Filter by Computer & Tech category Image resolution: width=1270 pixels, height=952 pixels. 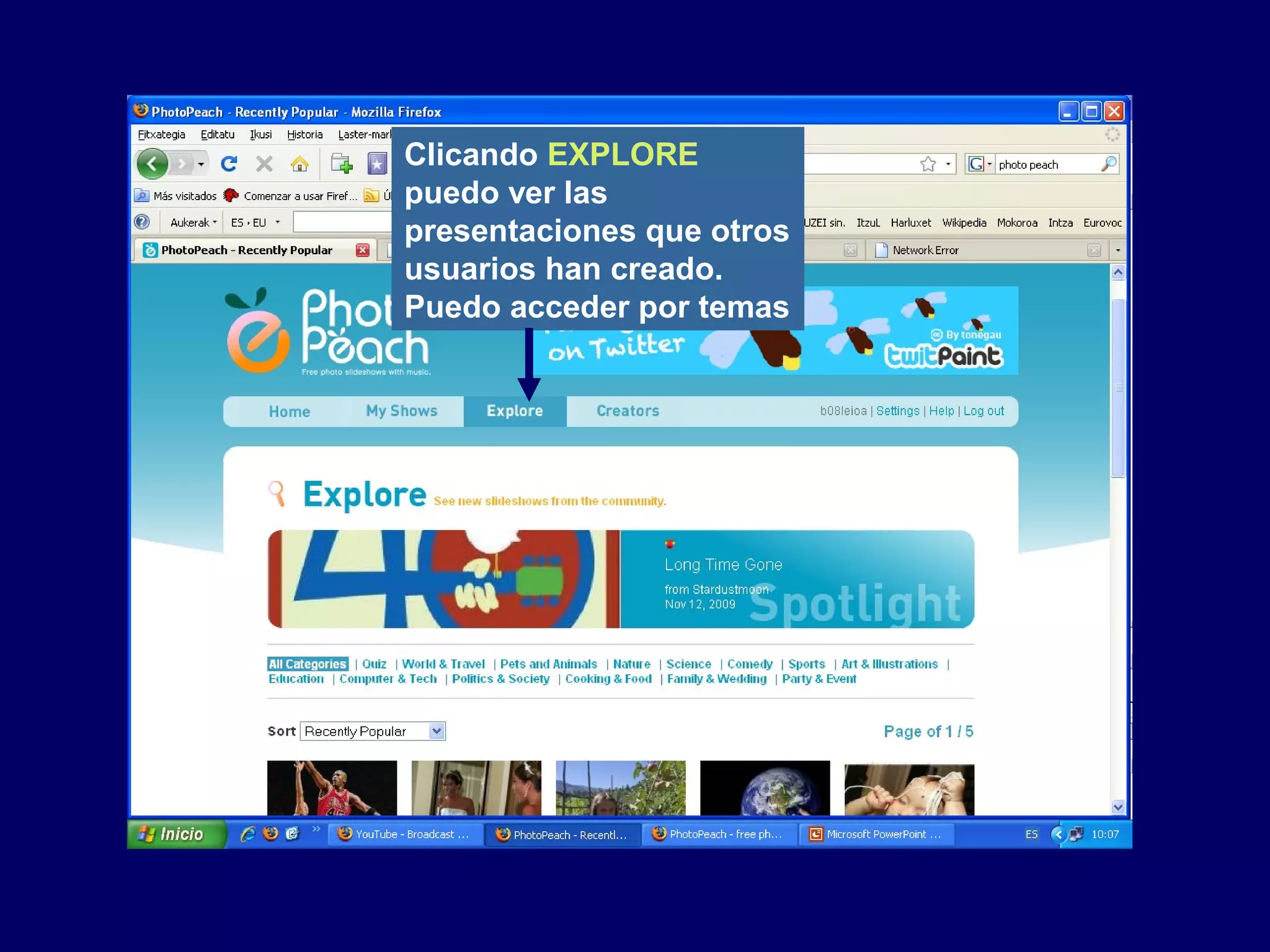click(x=388, y=679)
